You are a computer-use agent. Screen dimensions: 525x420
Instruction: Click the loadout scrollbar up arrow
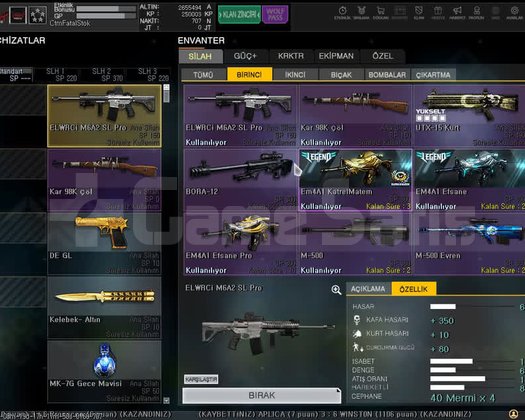[x=166, y=87]
